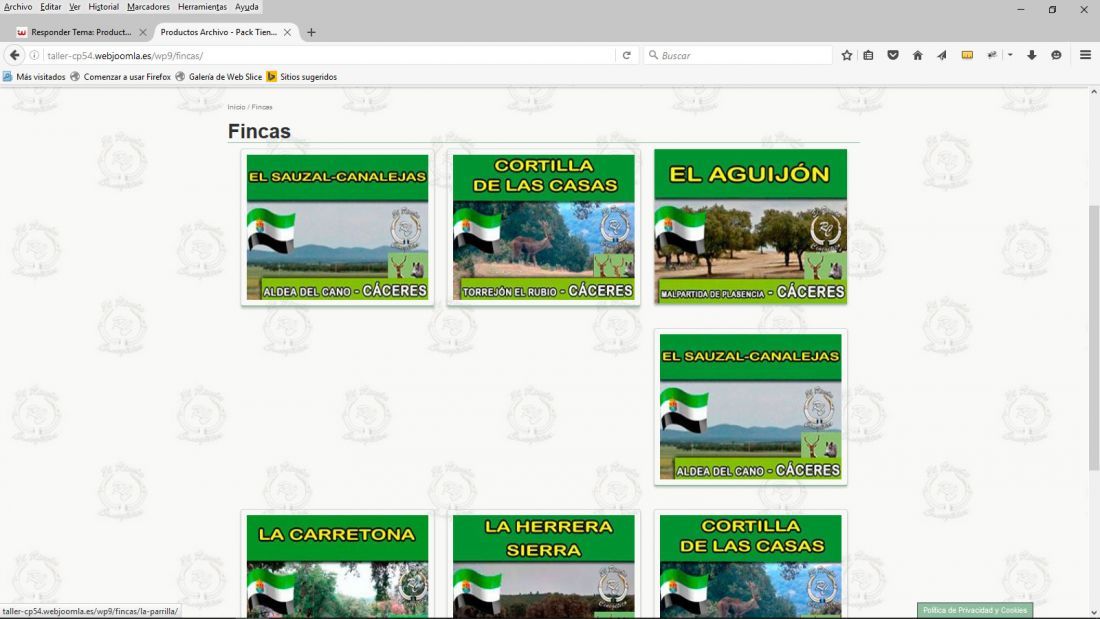Click the yellow toolbar extension icon
Screen dimensions: 1100x619
tap(967, 55)
